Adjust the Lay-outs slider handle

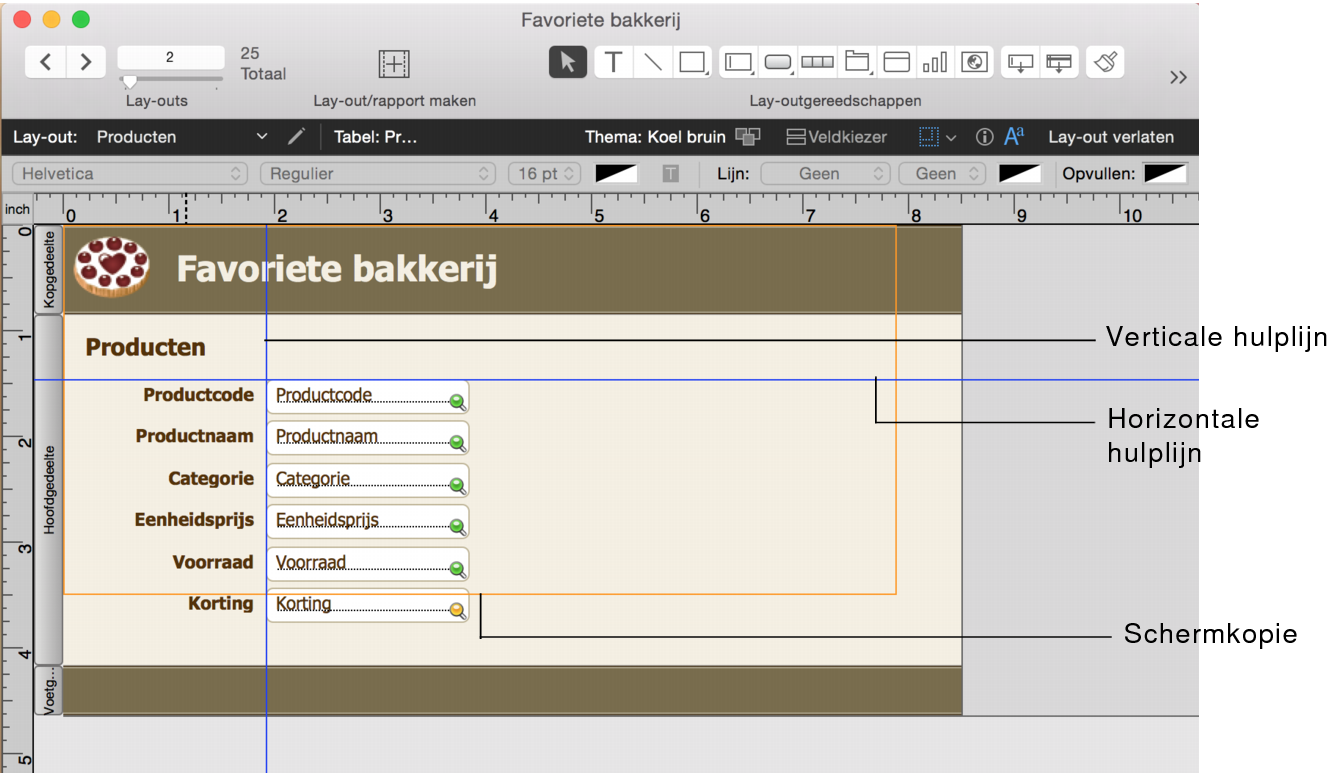click(130, 81)
